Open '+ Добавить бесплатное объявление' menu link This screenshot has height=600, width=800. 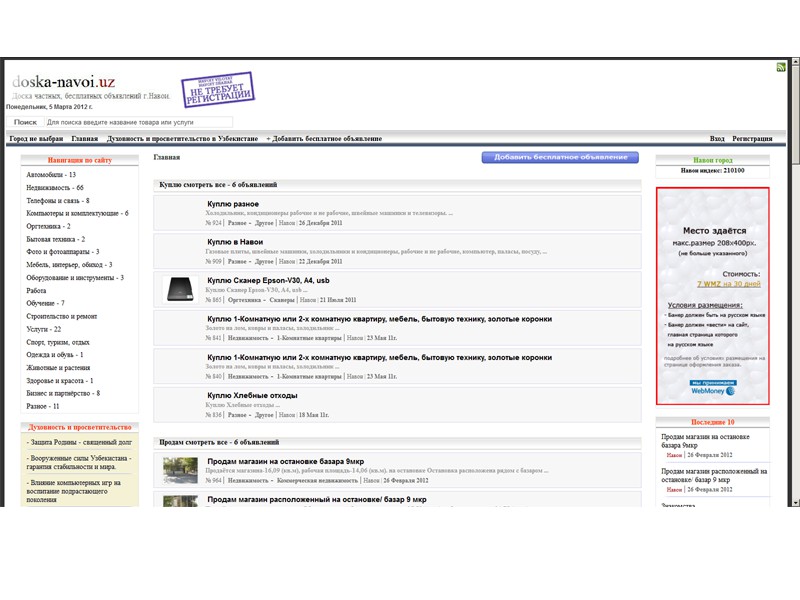[324, 139]
